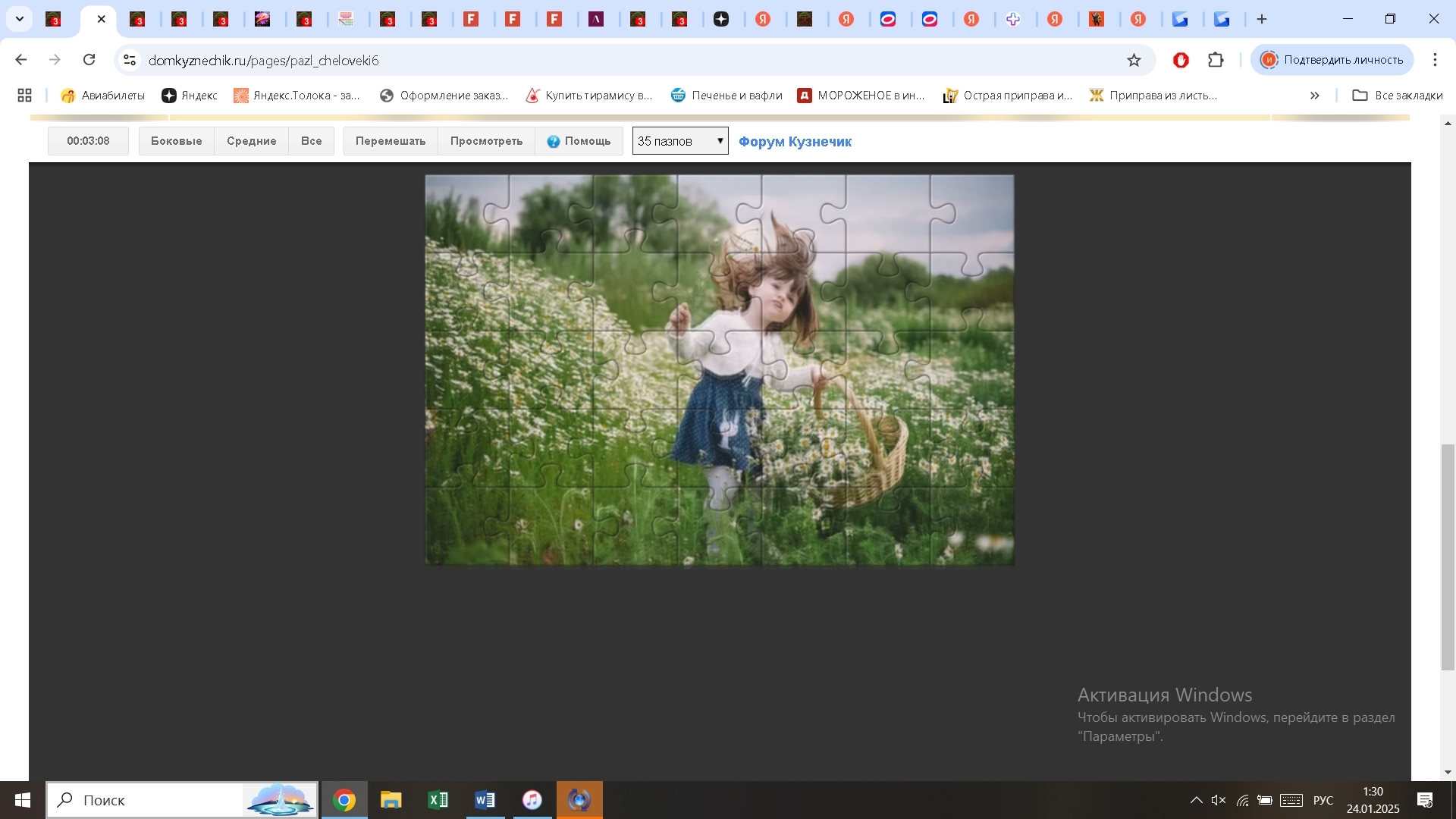Open the 'МОРОЖЕНОЕ в ин...' bookmark

(x=861, y=95)
